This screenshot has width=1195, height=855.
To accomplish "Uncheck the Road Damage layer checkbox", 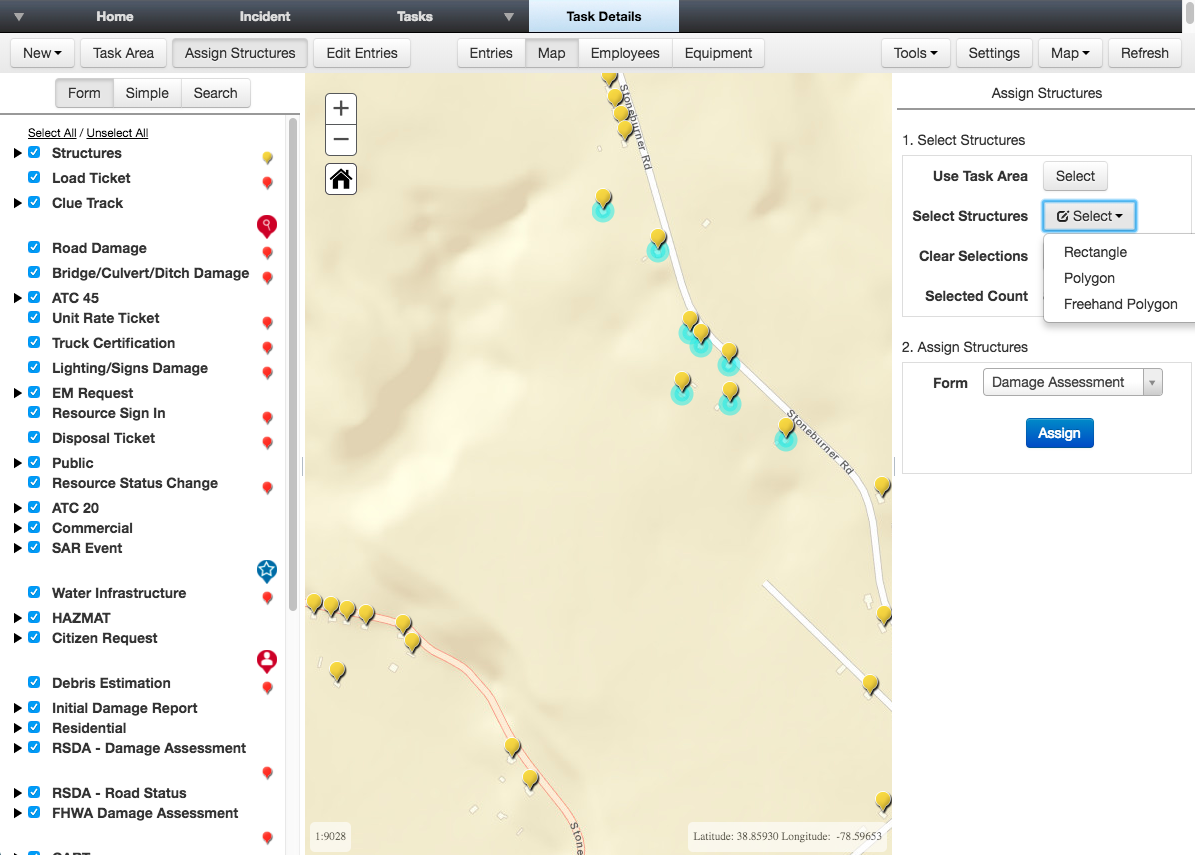I will [x=34, y=248].
